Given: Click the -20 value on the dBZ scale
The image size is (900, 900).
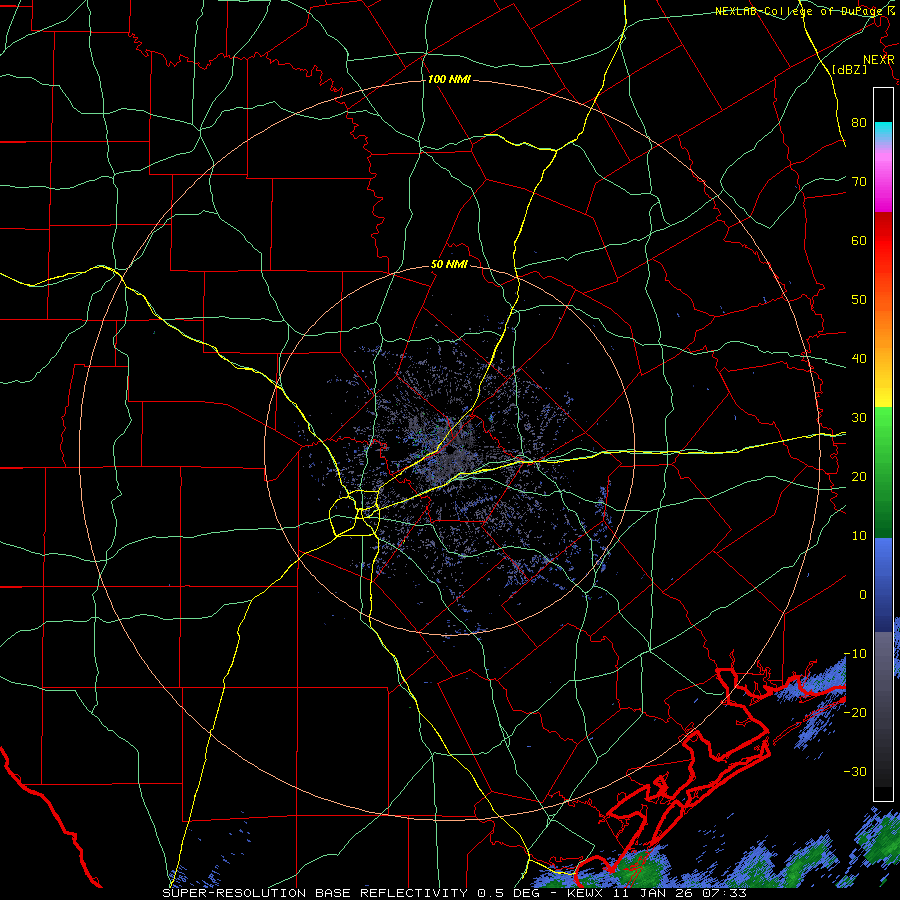Looking at the screenshot, I should tap(855, 713).
